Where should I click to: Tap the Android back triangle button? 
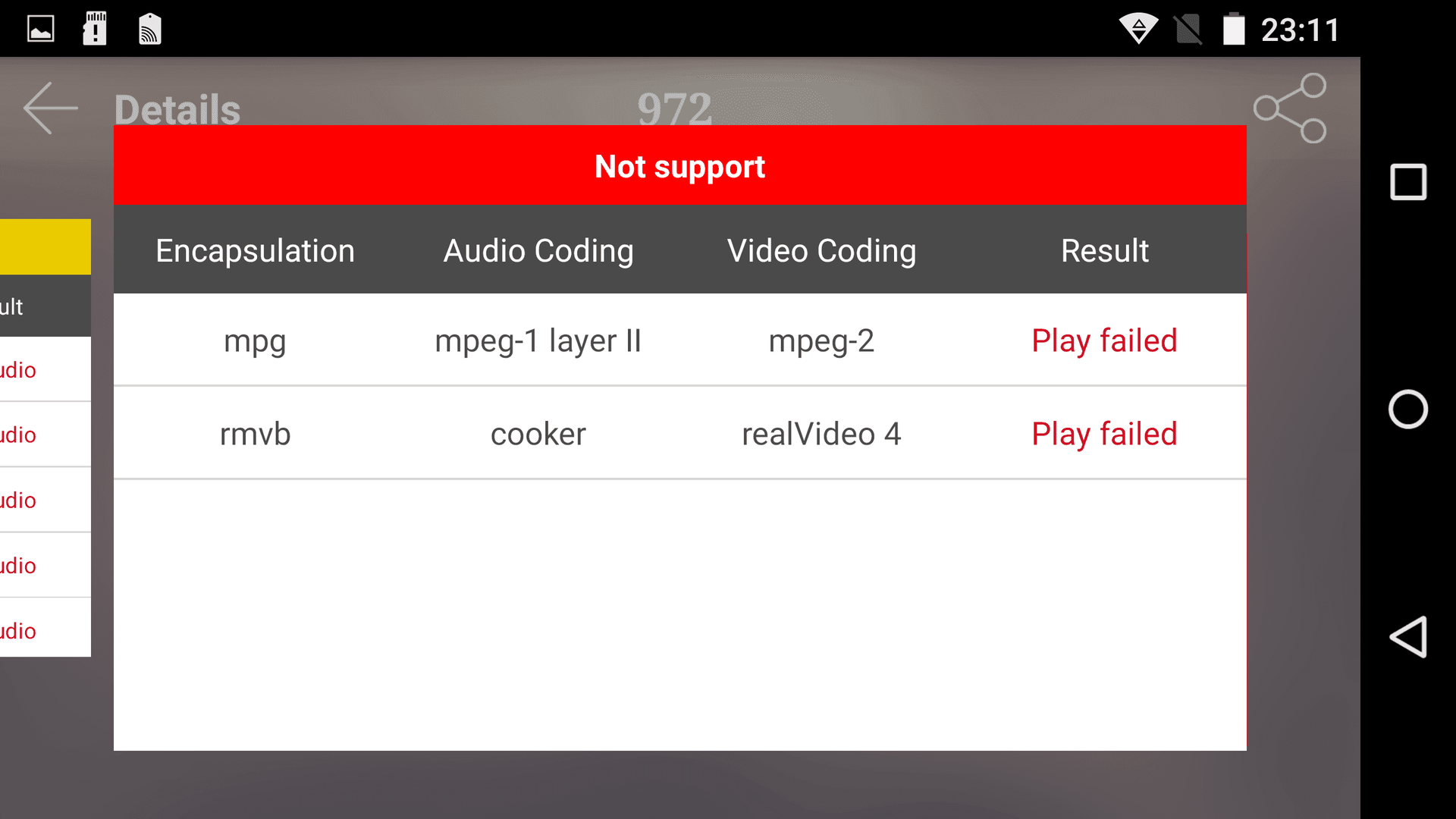coord(1408,637)
